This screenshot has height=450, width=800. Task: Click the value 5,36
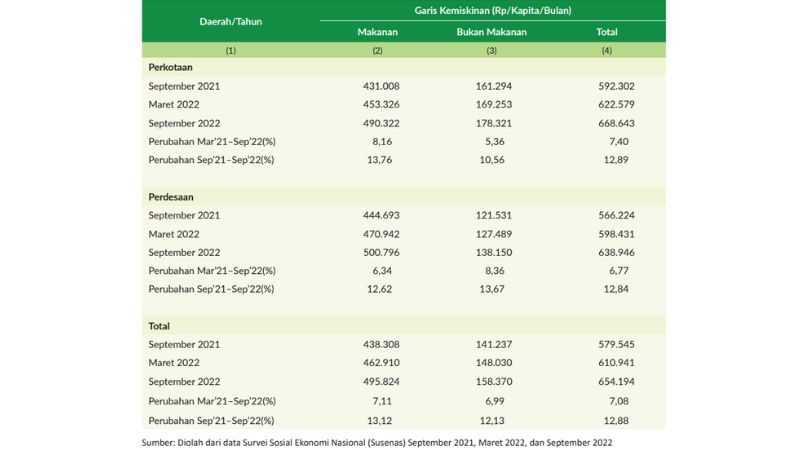[494, 142]
